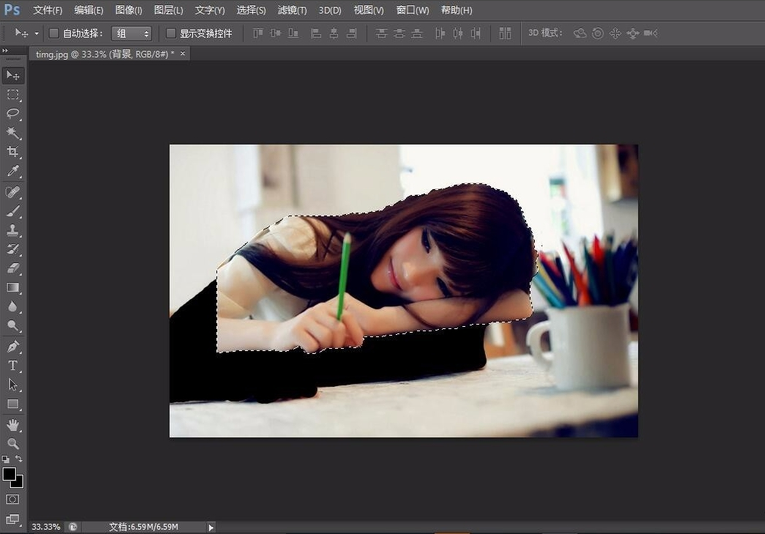Activate the Eraser tool
Image resolution: width=765 pixels, height=534 pixels.
point(13,268)
